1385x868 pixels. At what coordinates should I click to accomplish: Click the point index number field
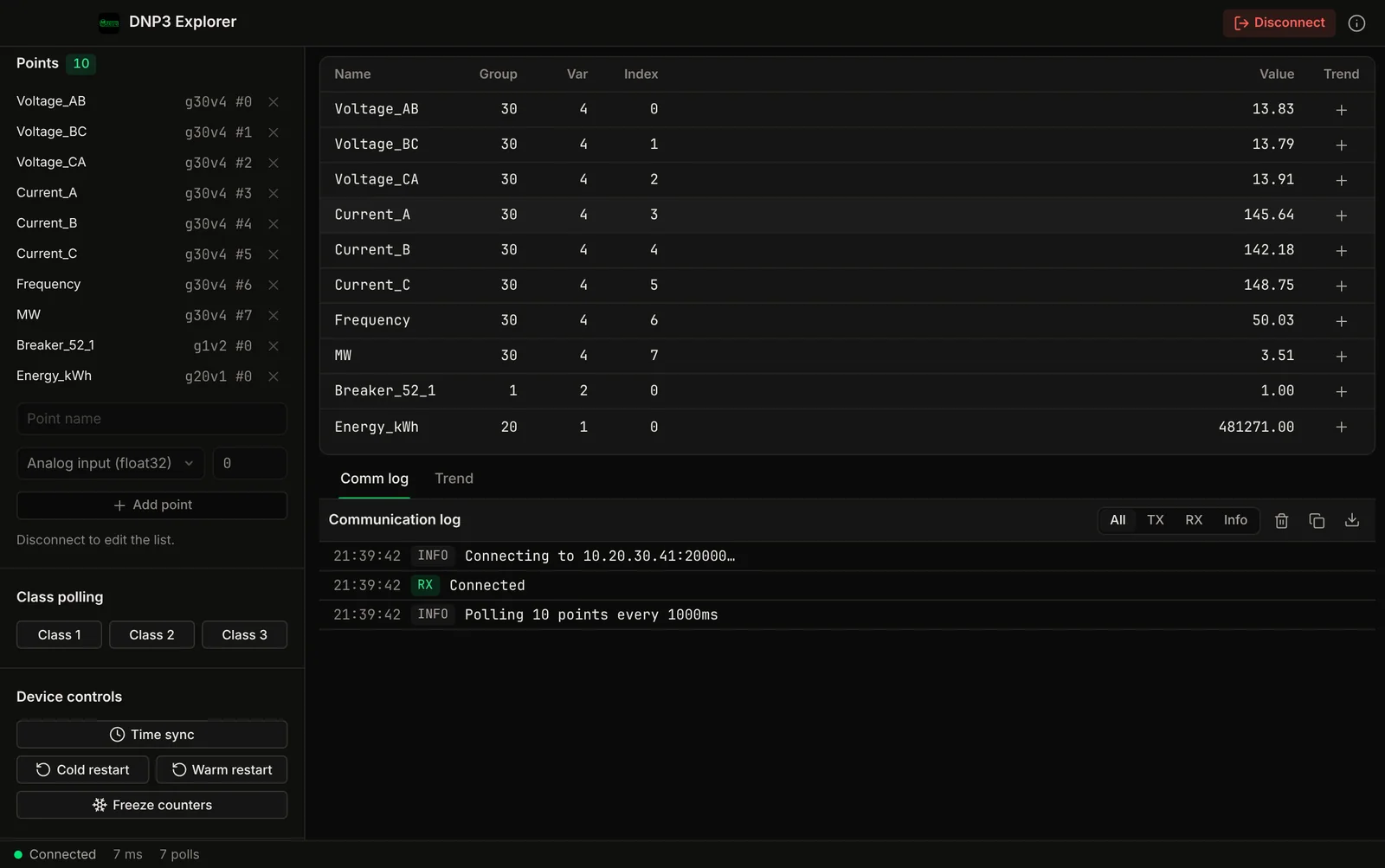tap(249, 463)
